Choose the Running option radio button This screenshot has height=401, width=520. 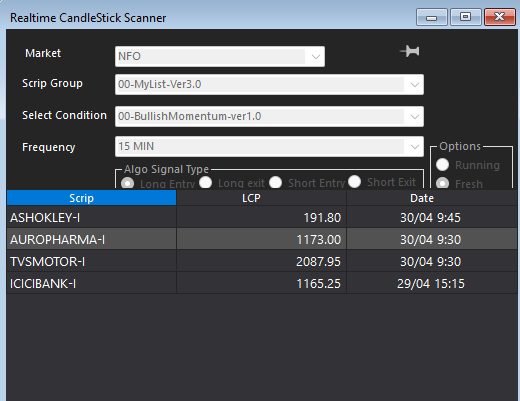click(443, 165)
